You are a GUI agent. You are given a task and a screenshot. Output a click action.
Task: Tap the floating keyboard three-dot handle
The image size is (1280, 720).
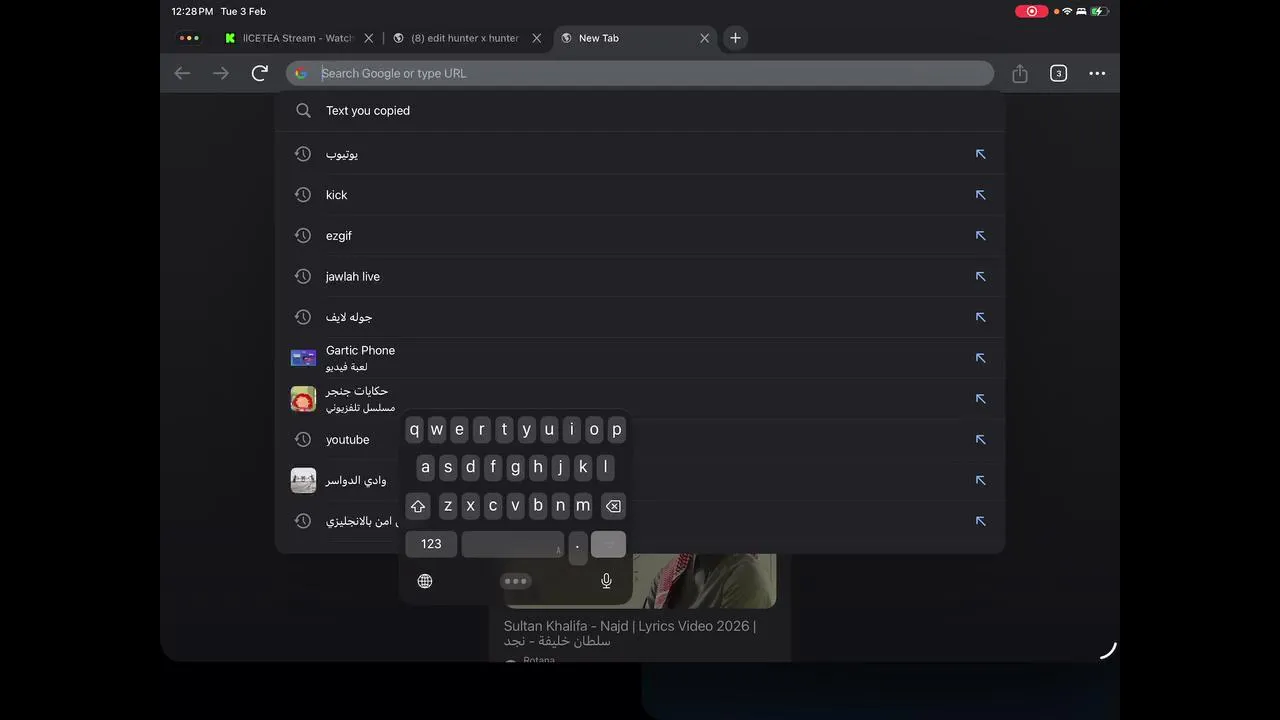pos(515,581)
